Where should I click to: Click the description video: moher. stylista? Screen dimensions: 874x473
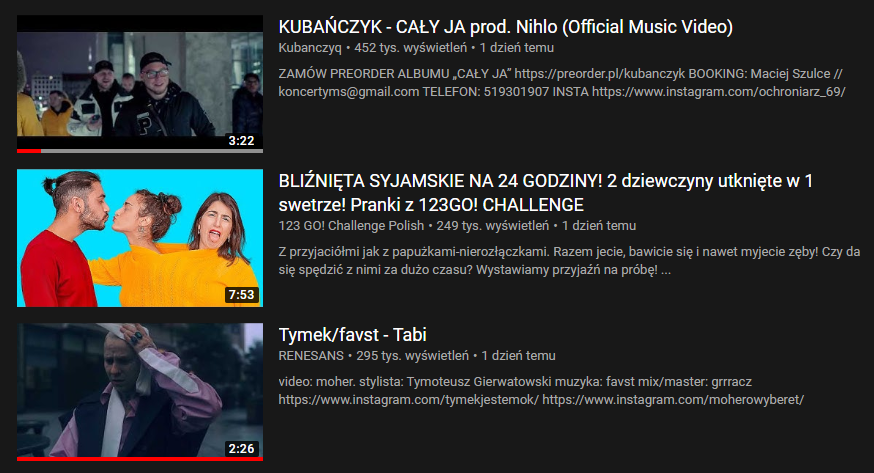click(x=541, y=391)
